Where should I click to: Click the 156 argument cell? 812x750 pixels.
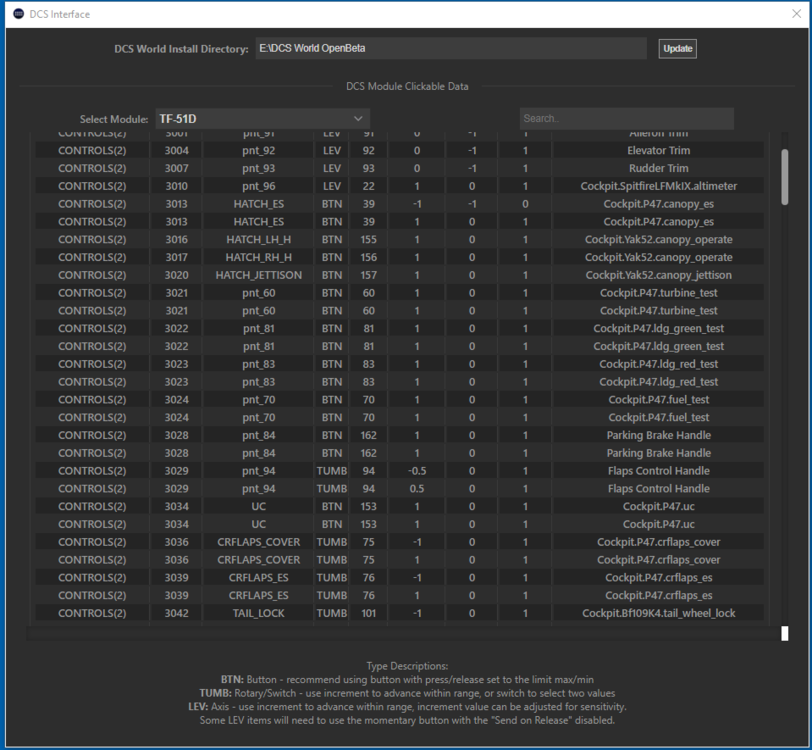[x=369, y=257]
